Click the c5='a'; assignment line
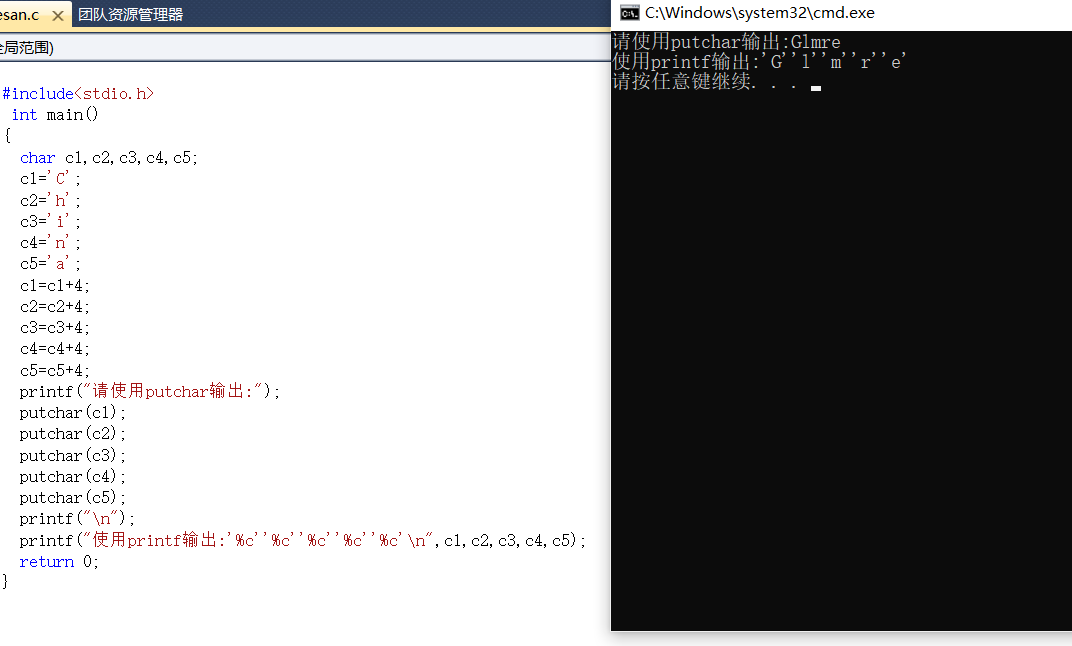 (51, 264)
